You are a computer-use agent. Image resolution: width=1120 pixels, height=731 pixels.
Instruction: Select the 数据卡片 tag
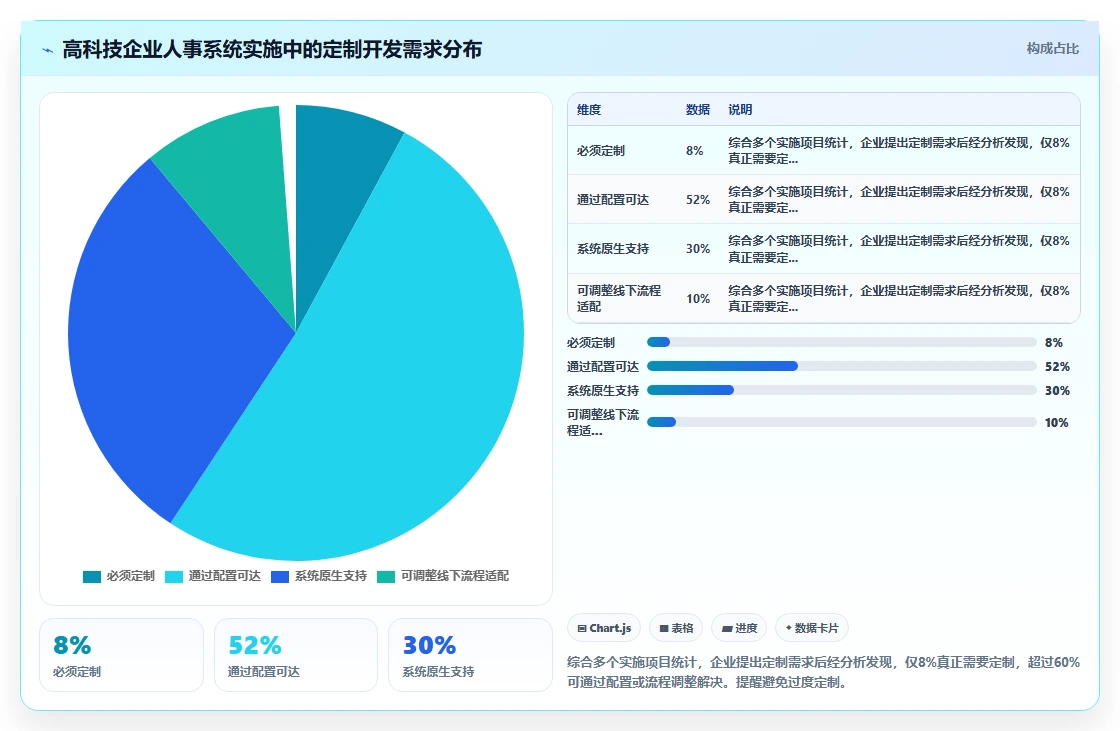point(811,628)
